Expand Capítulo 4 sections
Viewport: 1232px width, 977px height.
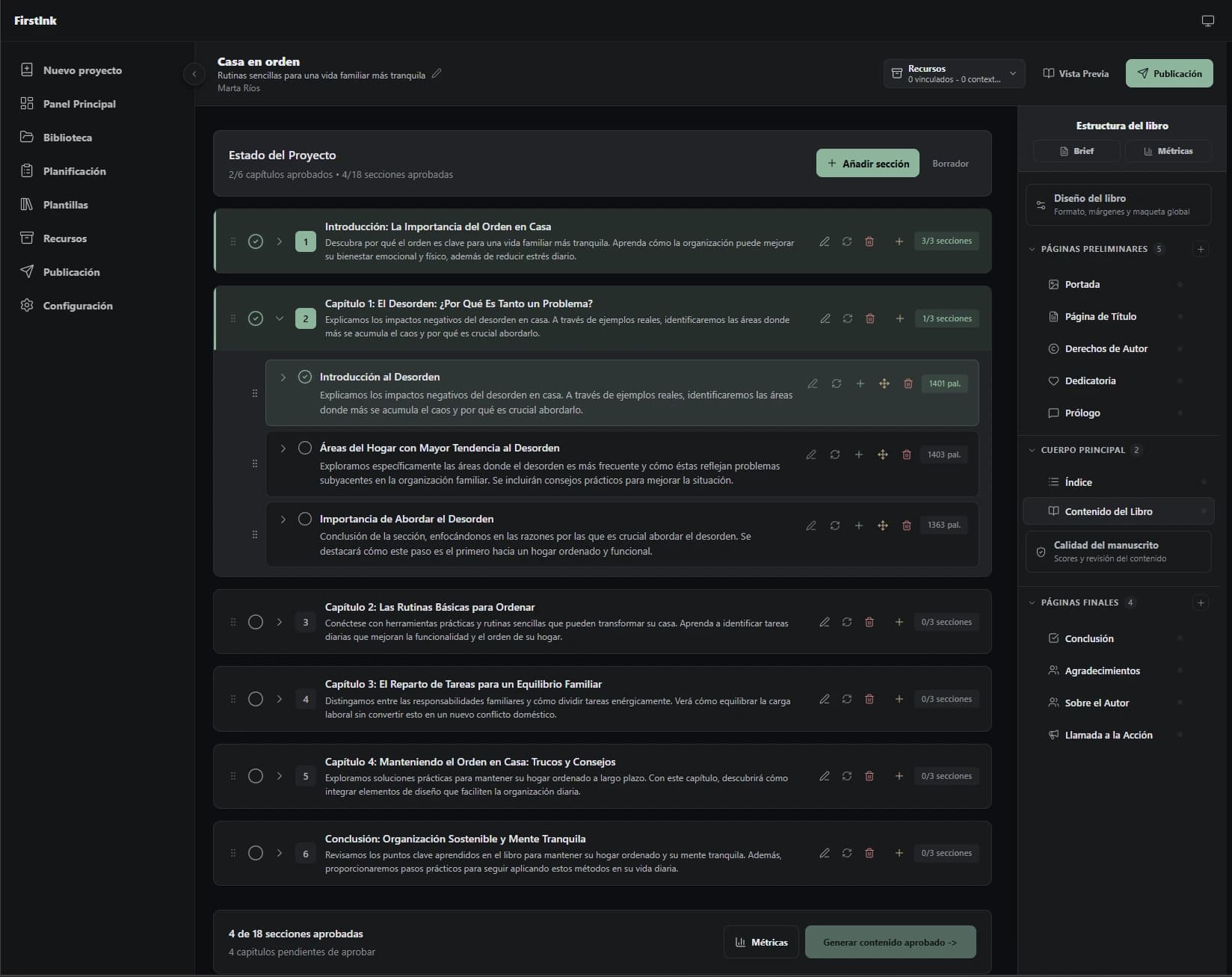280,776
